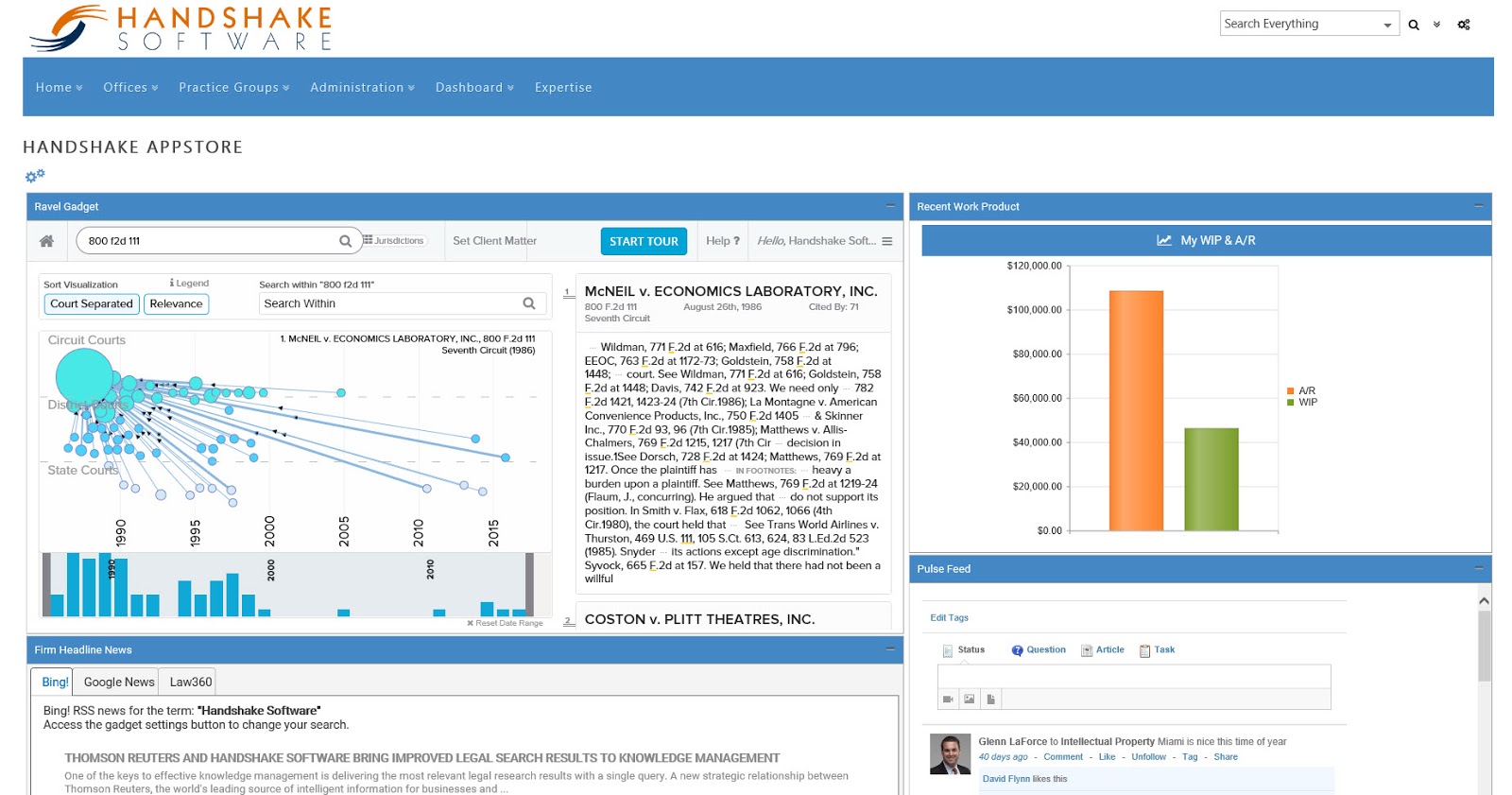The width and height of the screenshot is (1512, 795).
Task: Select the Article post type
Action: [x=1103, y=650]
